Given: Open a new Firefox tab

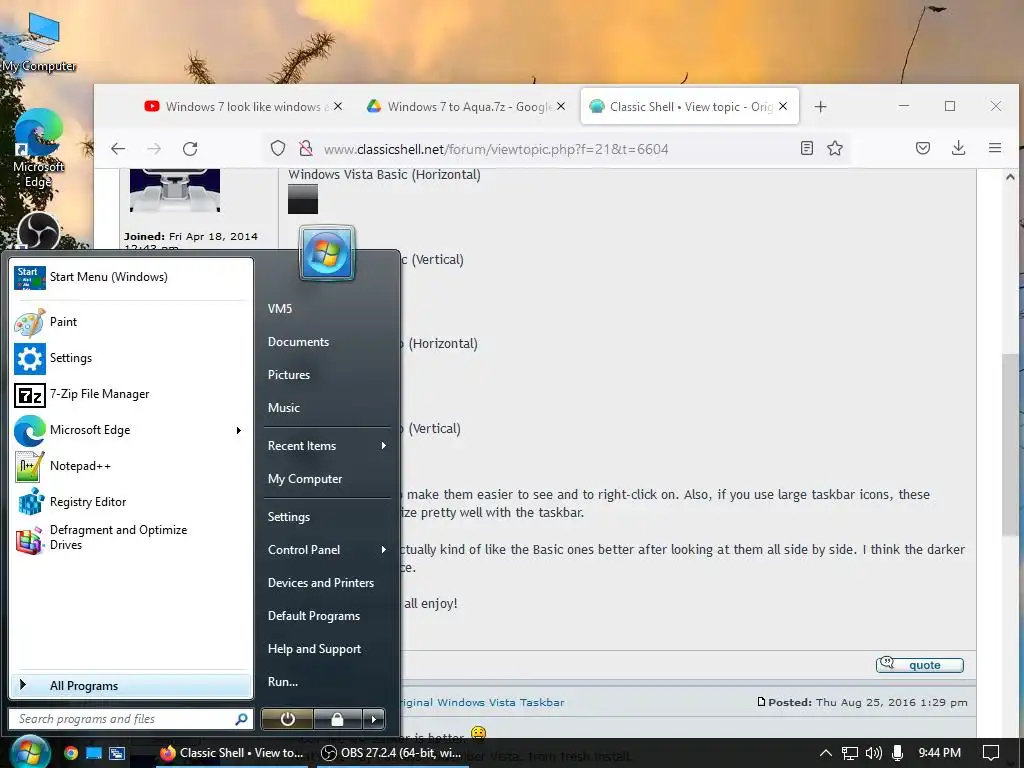Looking at the screenshot, I should (821, 106).
